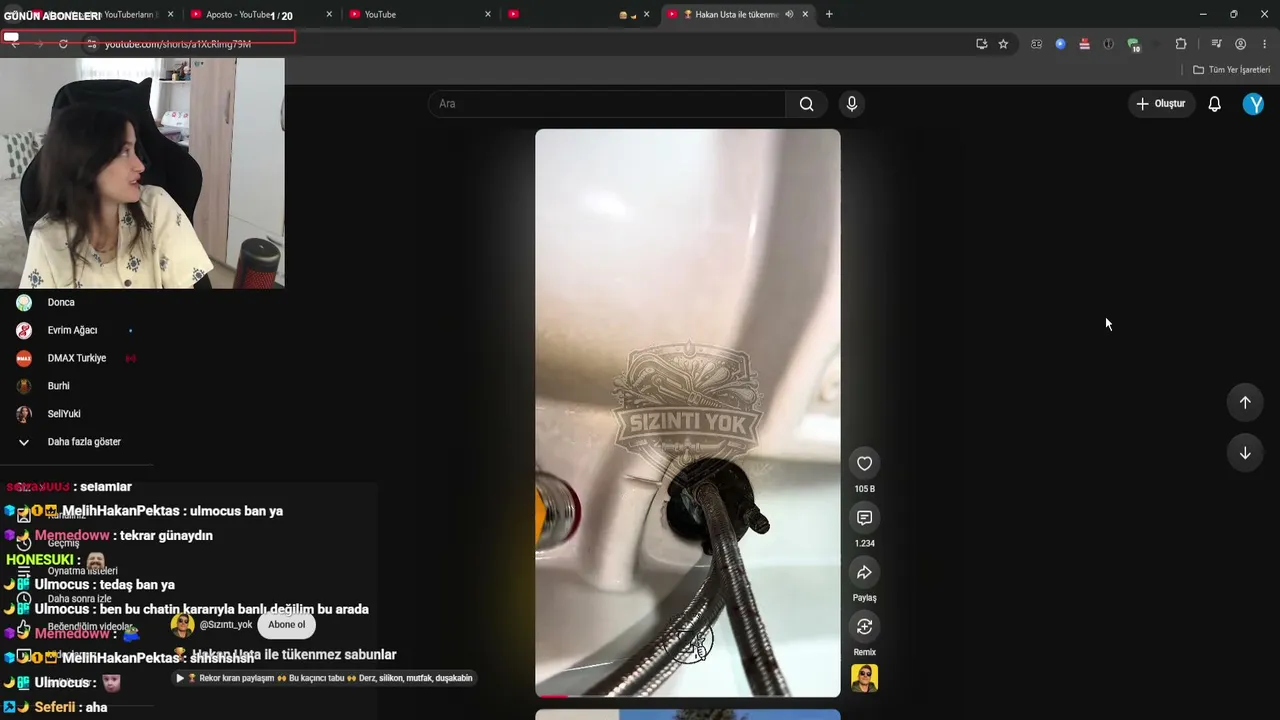Open the @Sızıntı_yok channel link
Image resolution: width=1280 pixels, height=720 pixels.
coord(226,625)
